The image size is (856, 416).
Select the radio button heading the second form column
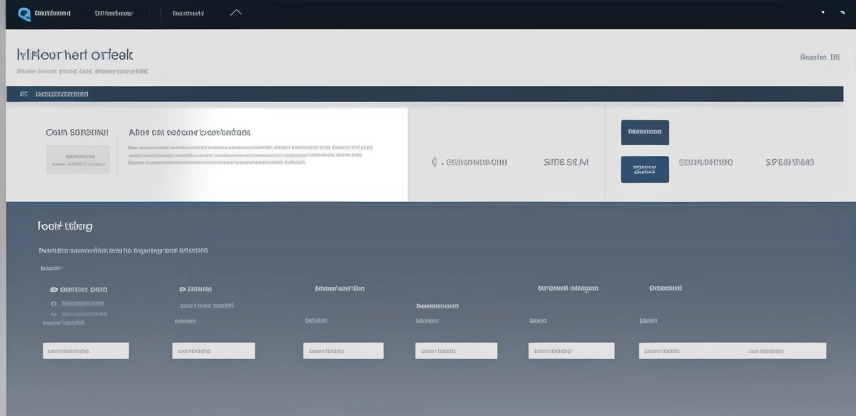pyautogui.click(x=182, y=288)
